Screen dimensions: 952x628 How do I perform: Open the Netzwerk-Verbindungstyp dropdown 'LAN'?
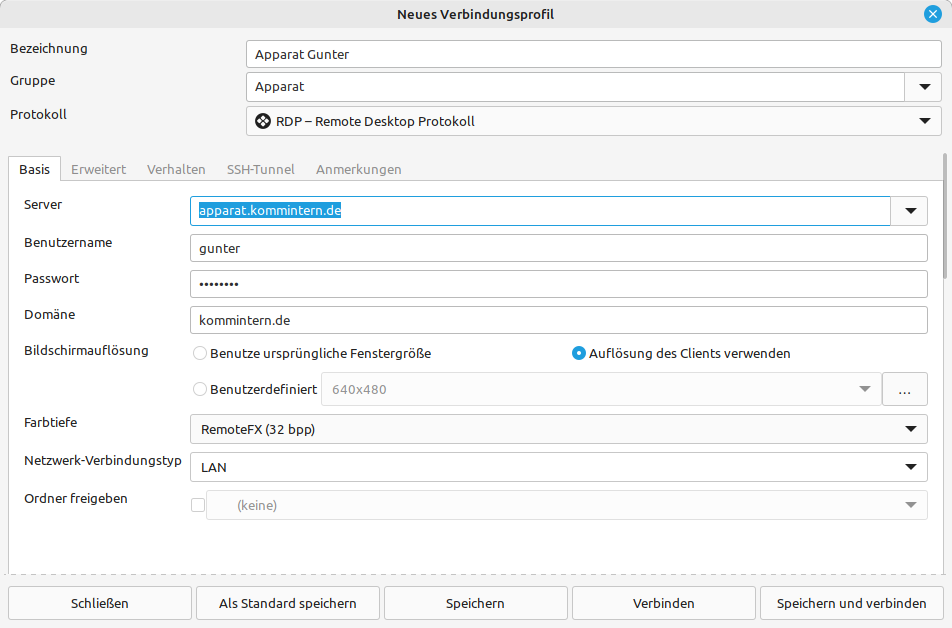[559, 468]
